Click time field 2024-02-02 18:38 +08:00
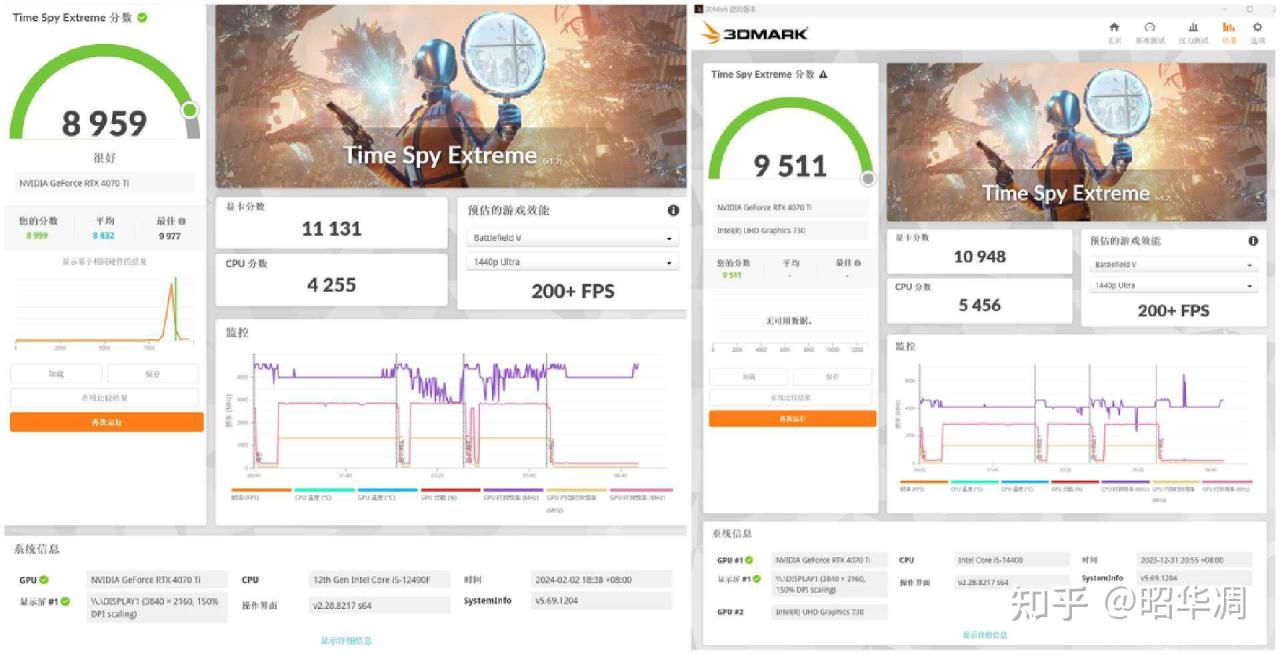This screenshot has height=655, width=1280. click(602, 580)
